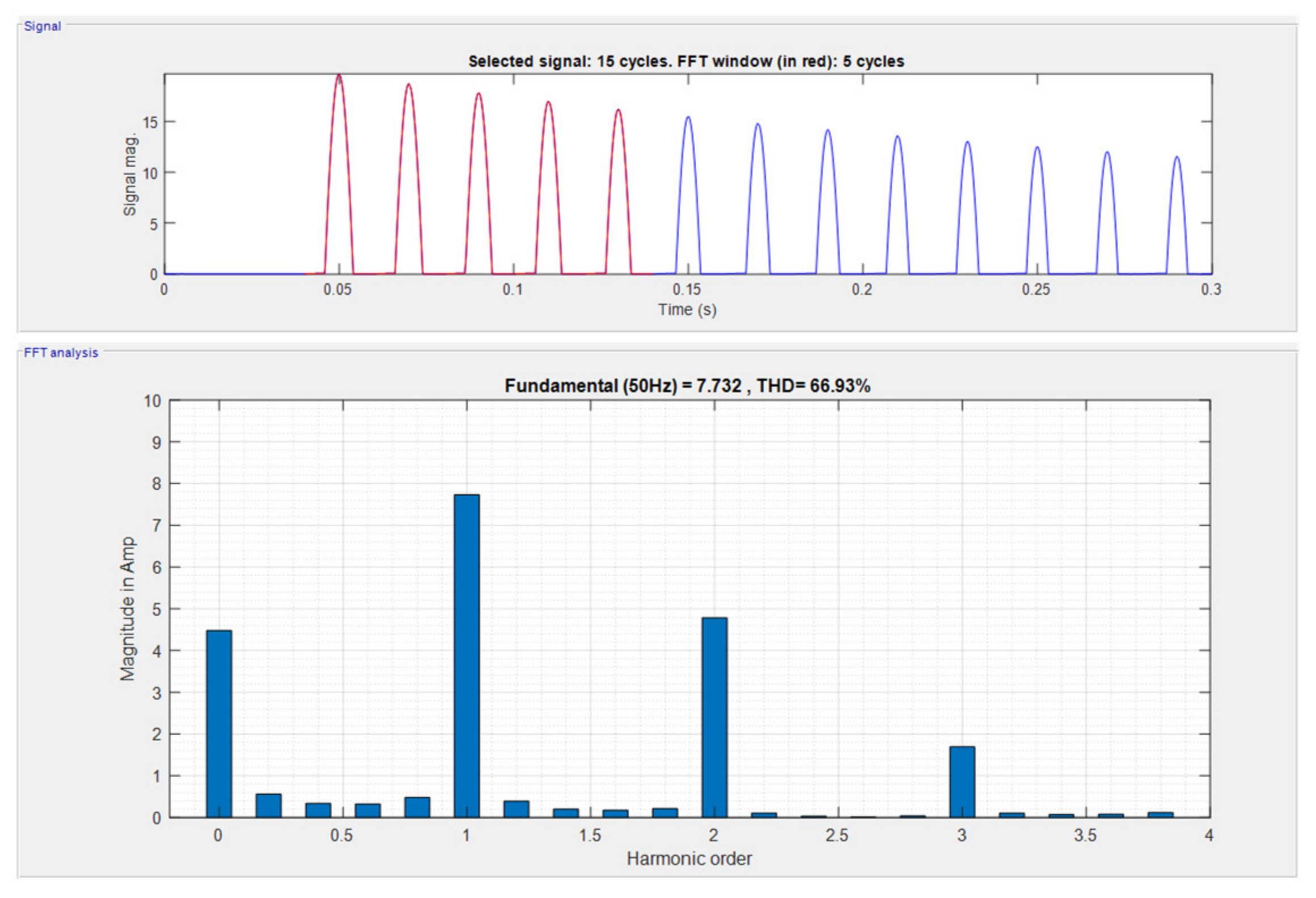Click the 'FFT analysis' panel title

pyautogui.click(x=61, y=353)
